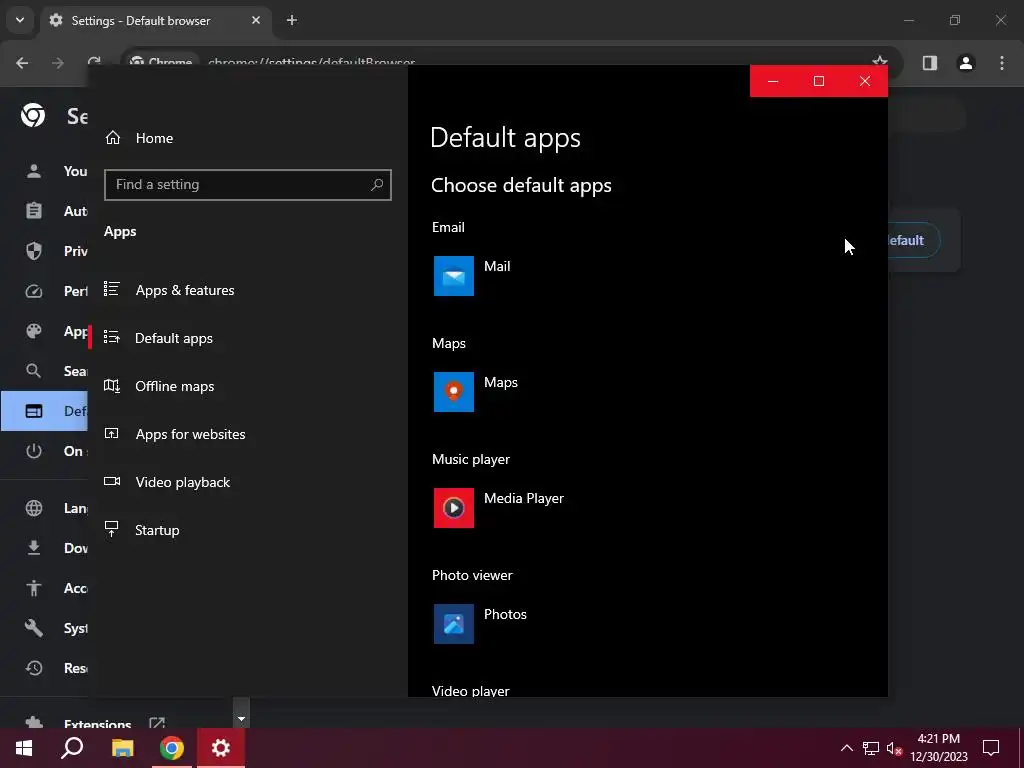Click the Media Player play icon
This screenshot has width=1024, height=768.
click(x=454, y=507)
